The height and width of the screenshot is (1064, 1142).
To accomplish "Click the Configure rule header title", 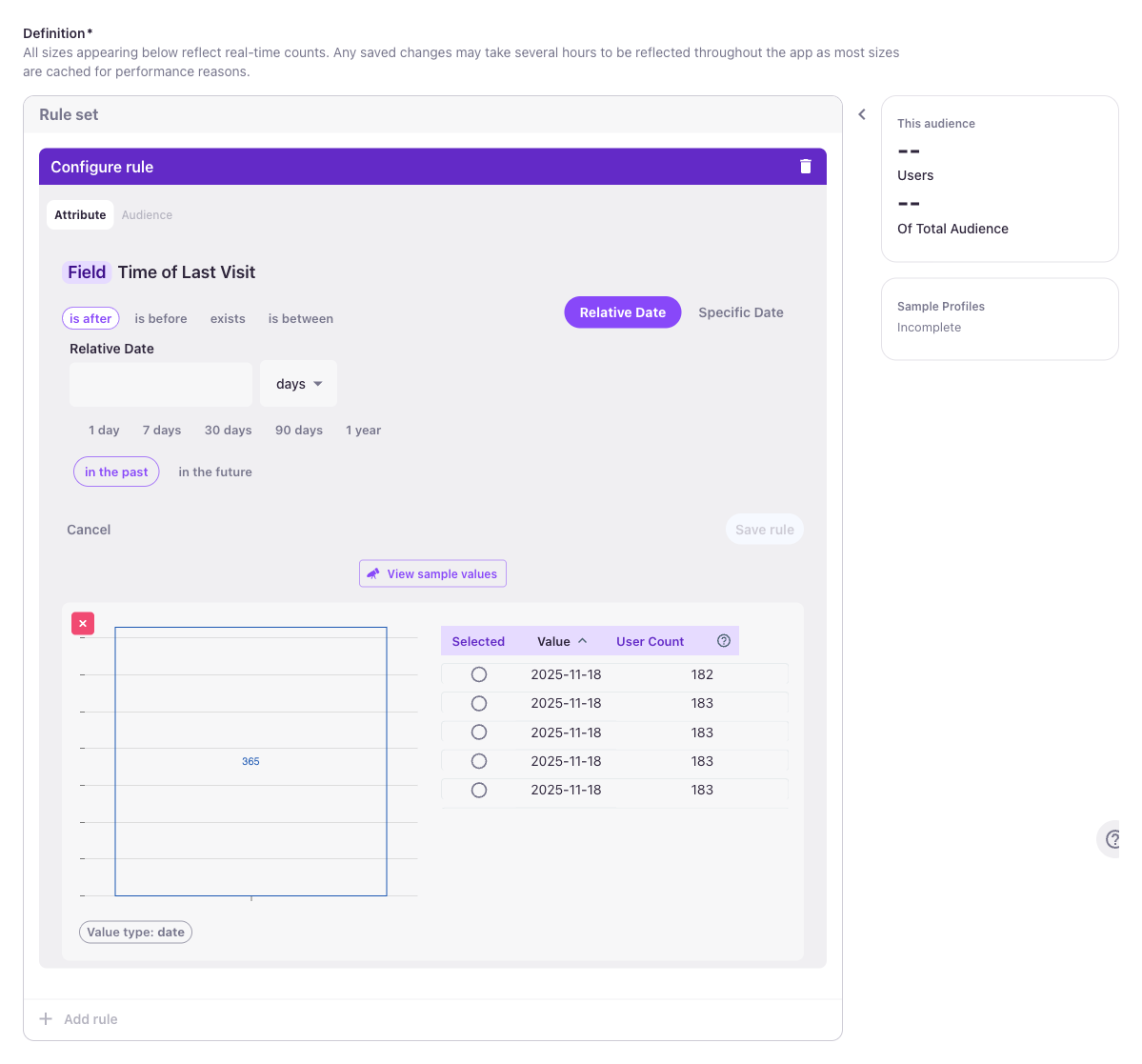I will pos(102,167).
